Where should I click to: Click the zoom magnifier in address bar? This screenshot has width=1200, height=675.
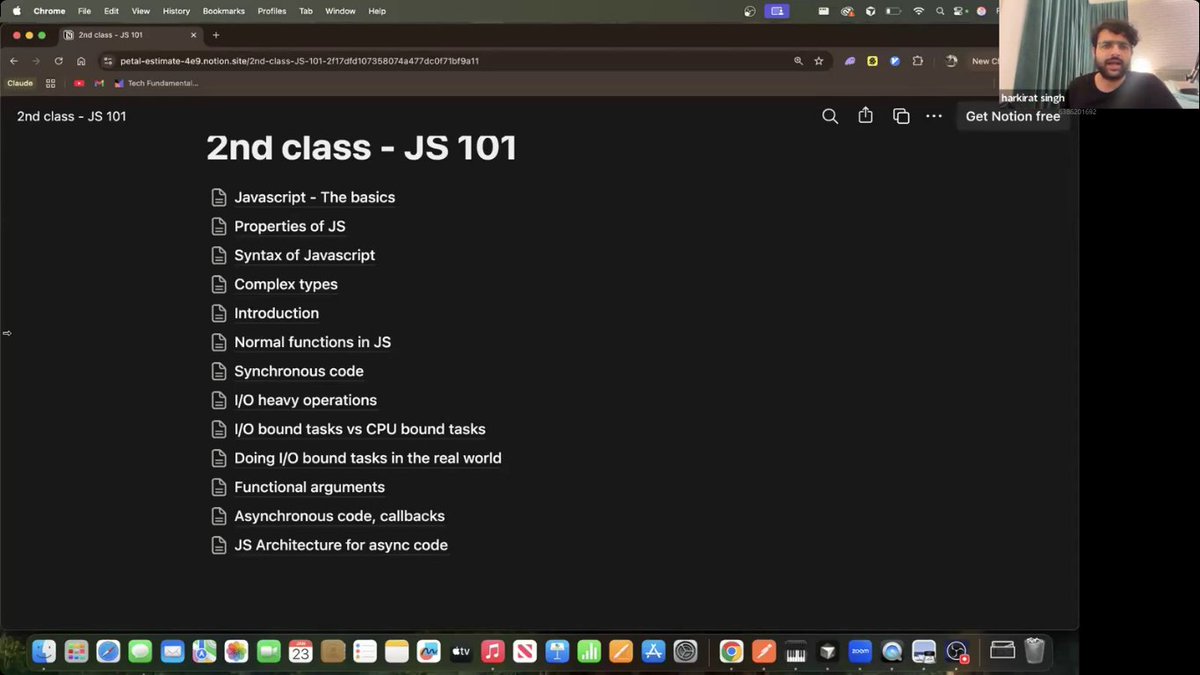point(798,61)
